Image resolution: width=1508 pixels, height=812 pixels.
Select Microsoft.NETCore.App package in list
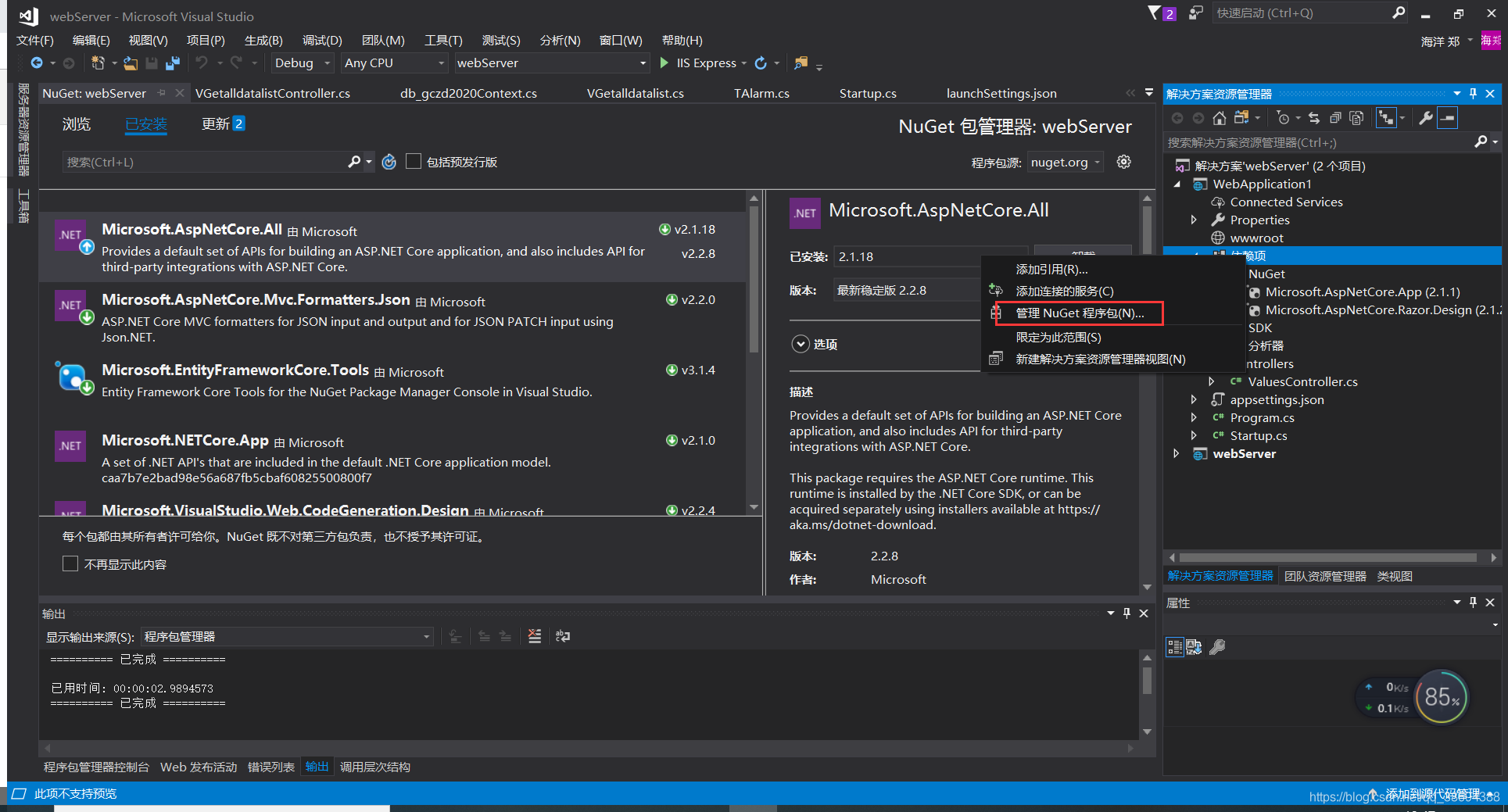point(391,458)
